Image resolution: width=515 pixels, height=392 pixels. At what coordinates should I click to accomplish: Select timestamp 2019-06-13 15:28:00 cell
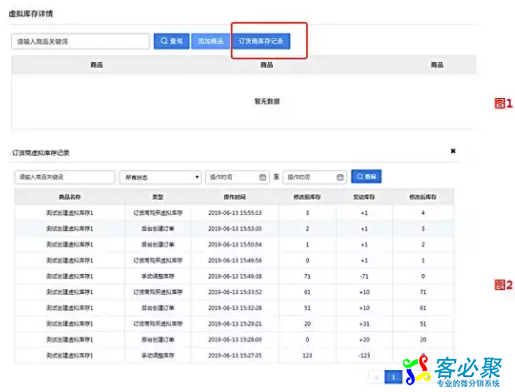click(235, 339)
